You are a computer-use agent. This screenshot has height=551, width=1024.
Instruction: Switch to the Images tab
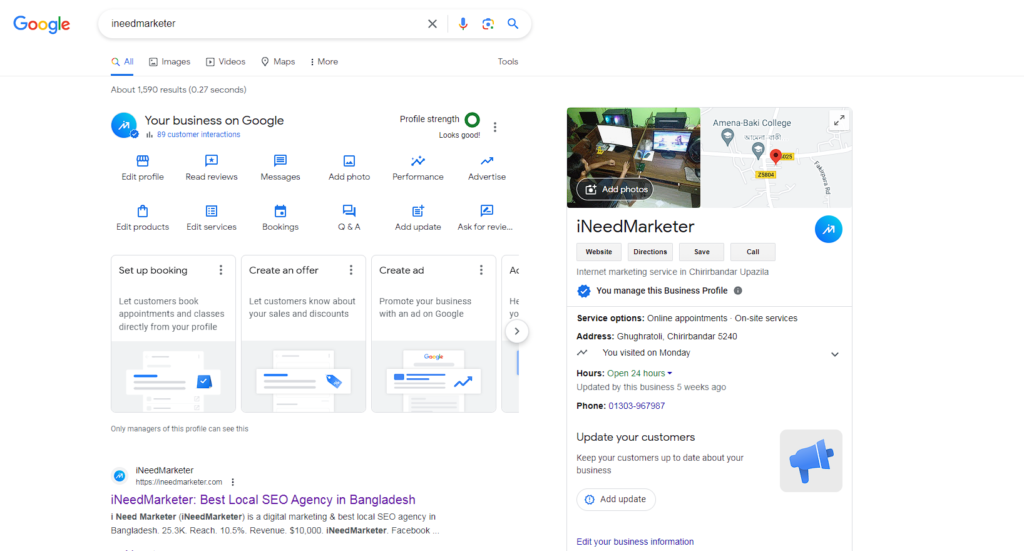click(x=170, y=62)
